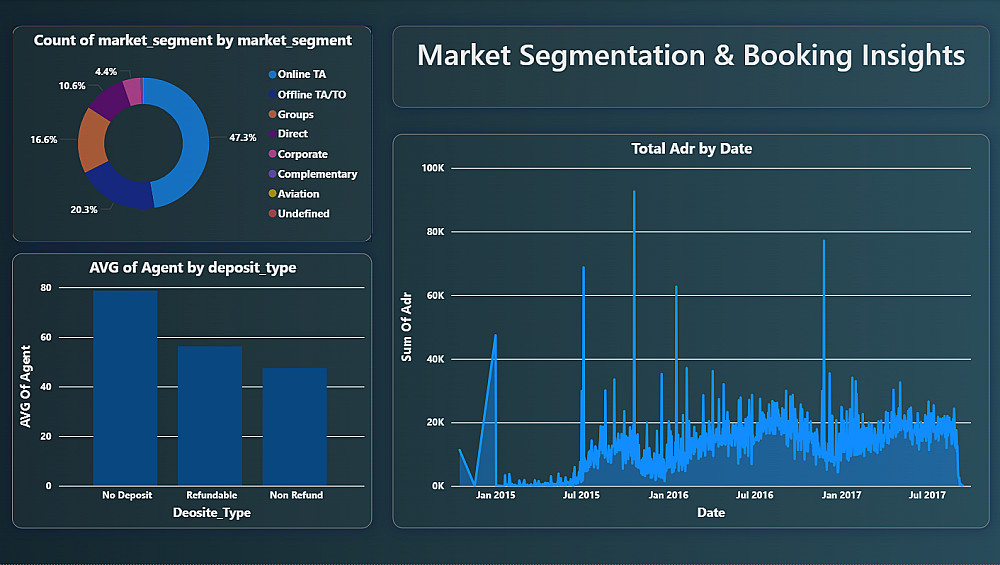
Task: Click the 20K y-axis value
Action: coord(436,423)
